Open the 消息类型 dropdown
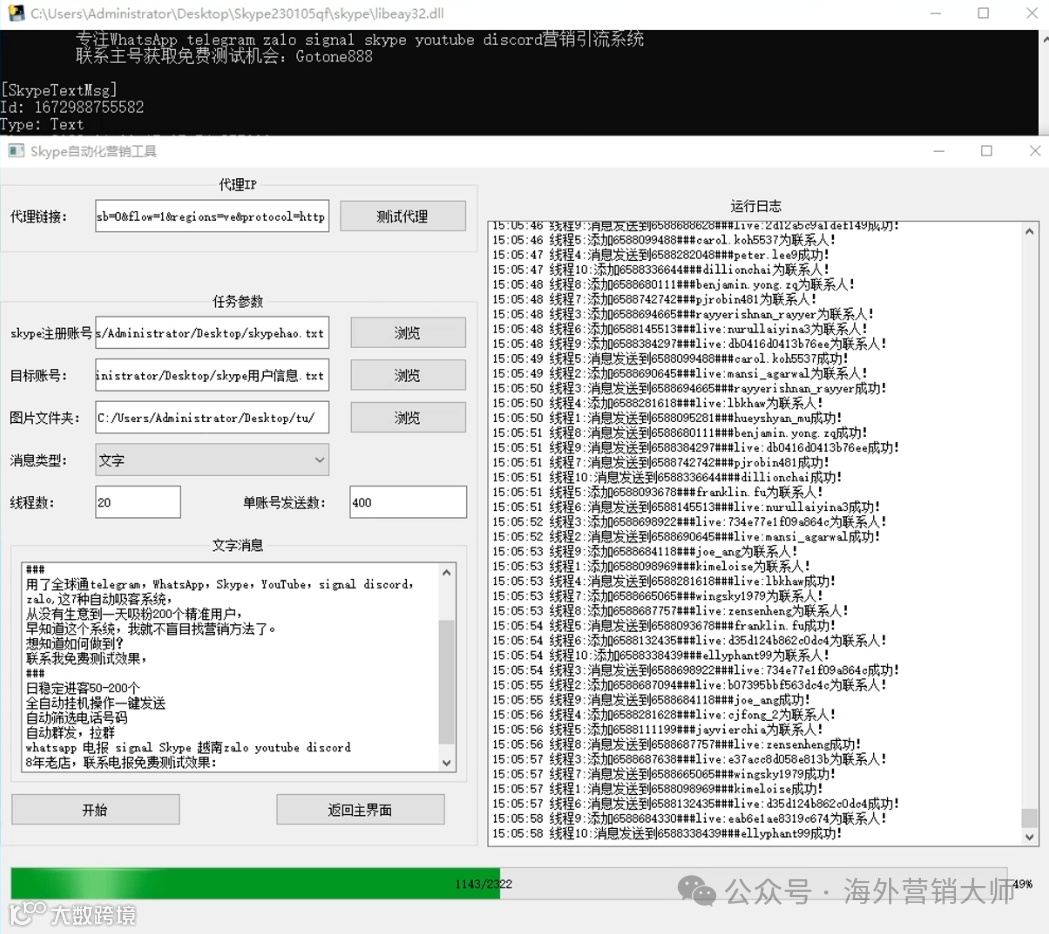1049x934 pixels. pos(212,460)
